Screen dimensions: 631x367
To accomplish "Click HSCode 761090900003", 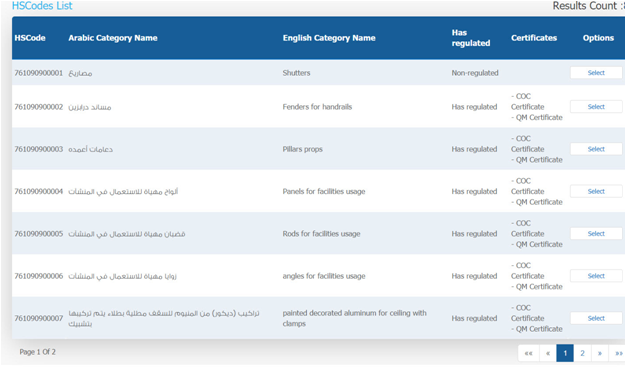I will click(x=39, y=149).
